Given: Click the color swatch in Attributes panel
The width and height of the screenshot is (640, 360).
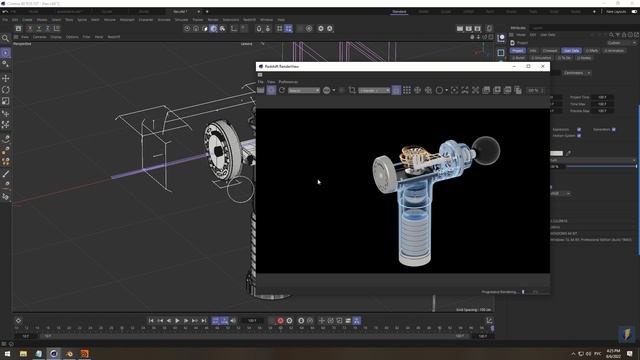Looking at the screenshot, I should (x=556, y=153).
